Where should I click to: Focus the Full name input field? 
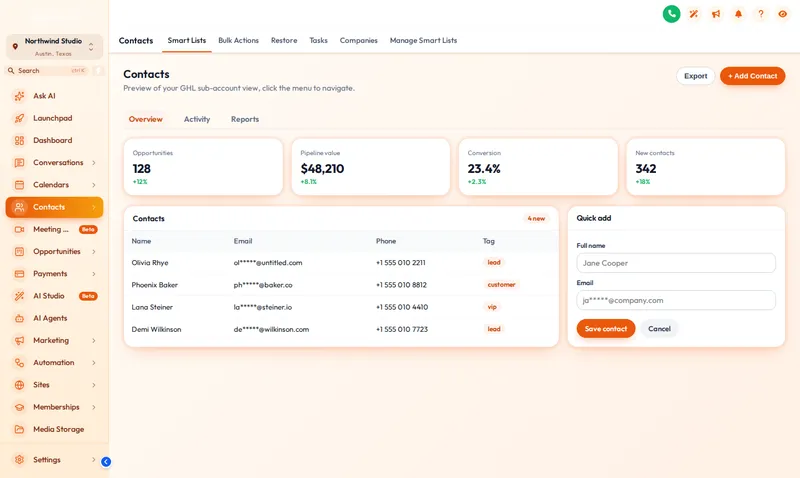(x=676, y=263)
